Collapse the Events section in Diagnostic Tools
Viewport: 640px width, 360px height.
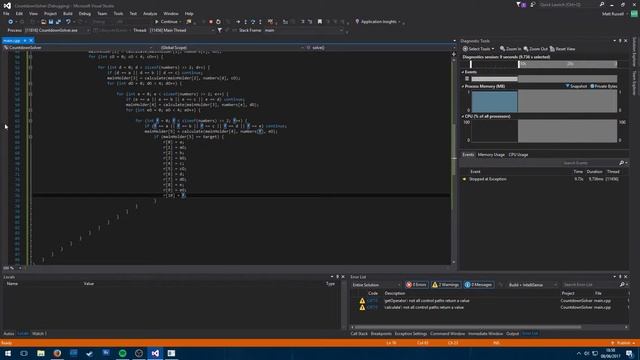(463, 72)
